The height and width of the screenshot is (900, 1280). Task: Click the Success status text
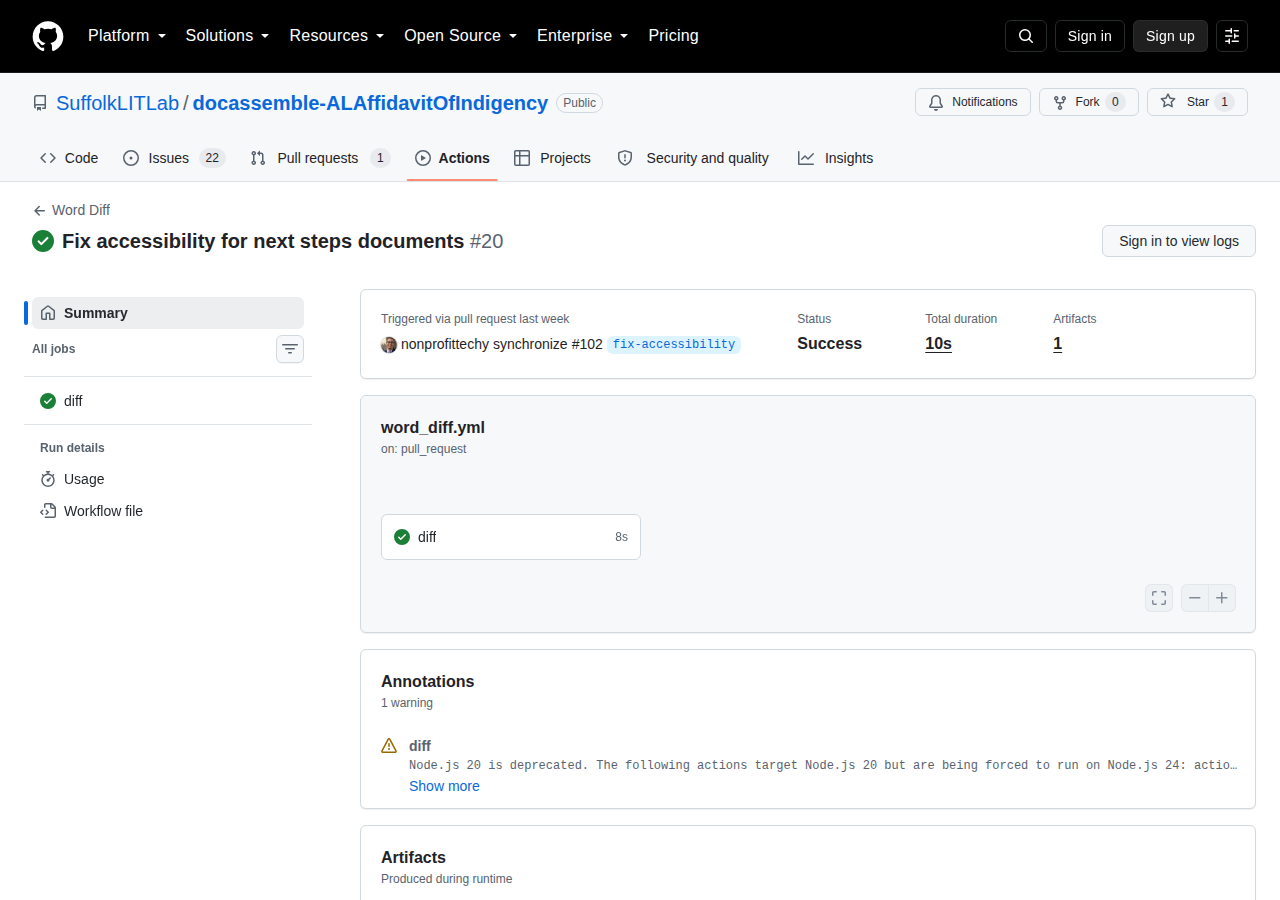tap(829, 344)
